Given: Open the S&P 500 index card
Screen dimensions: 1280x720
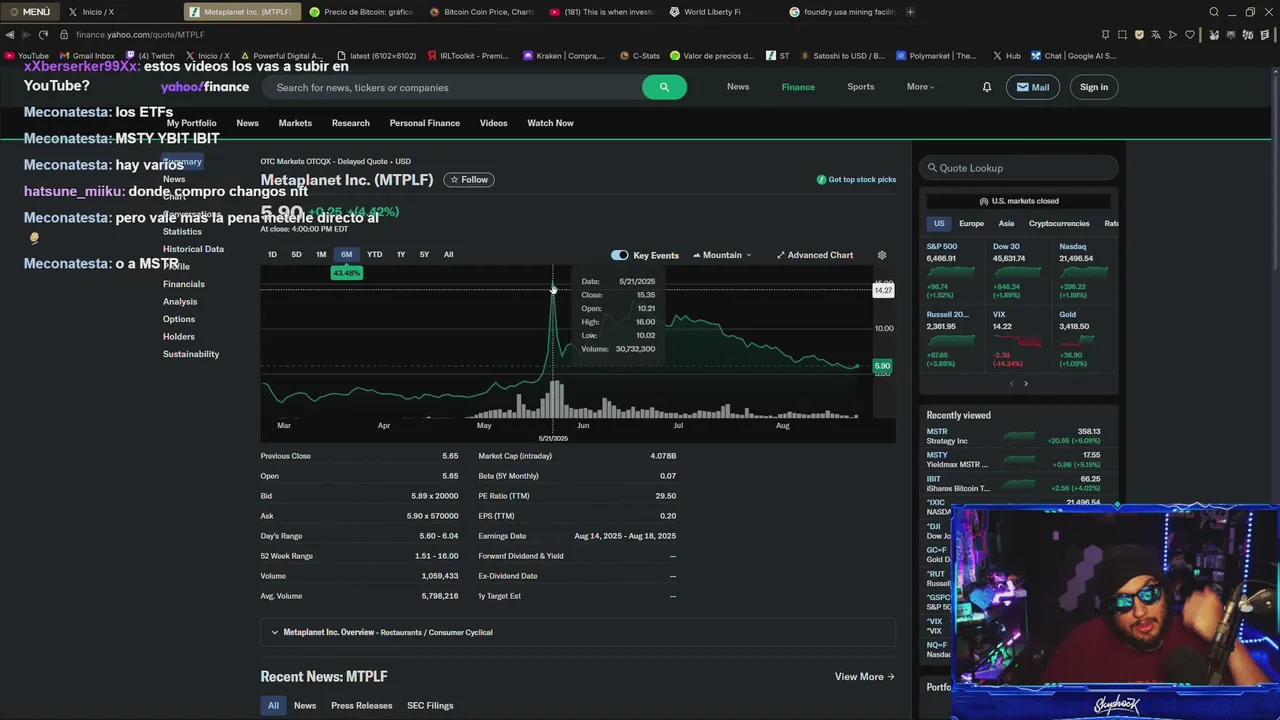Looking at the screenshot, I should (x=951, y=271).
